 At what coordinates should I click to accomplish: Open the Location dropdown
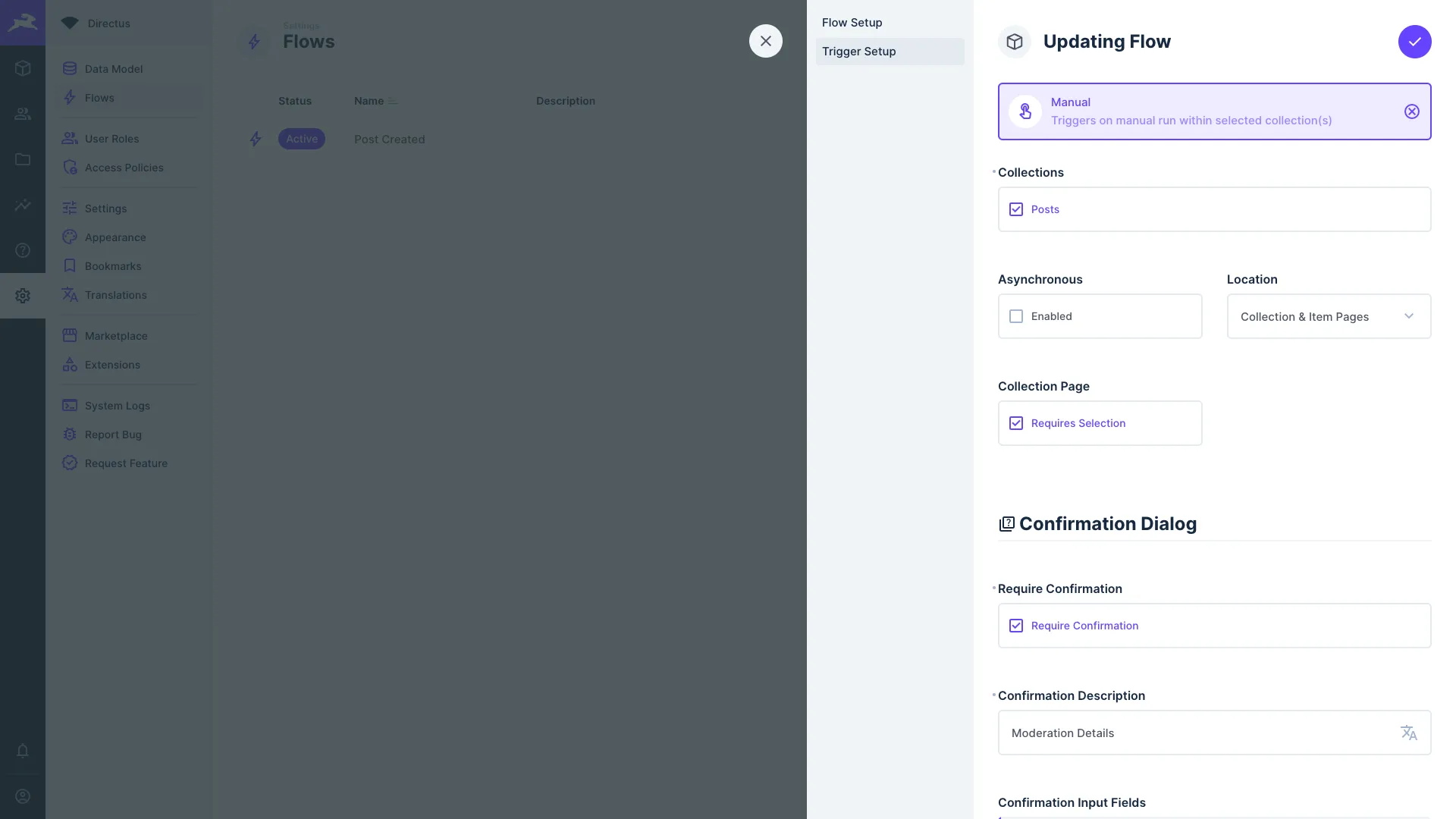[x=1328, y=316]
